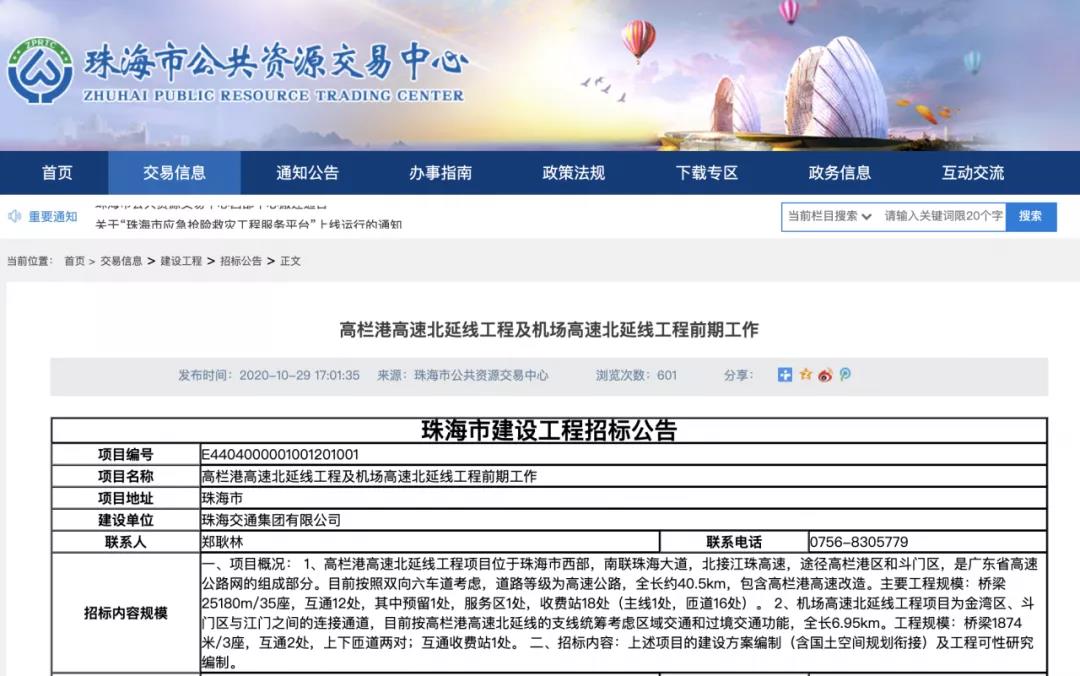Click the Zhuhai trading center logo
This screenshot has height=676, width=1080.
(40, 72)
